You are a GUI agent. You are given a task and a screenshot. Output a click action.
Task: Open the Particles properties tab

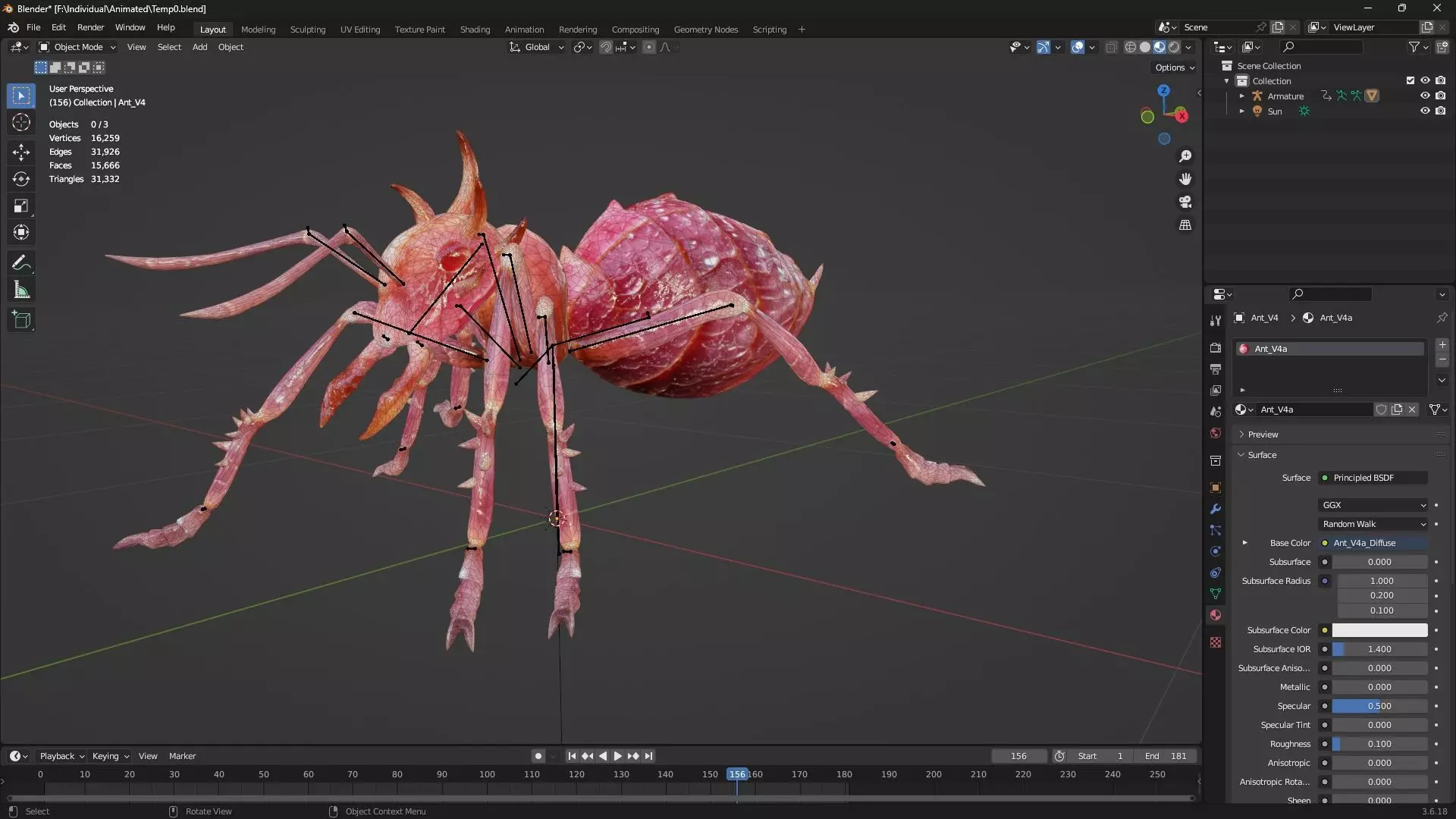click(1216, 530)
